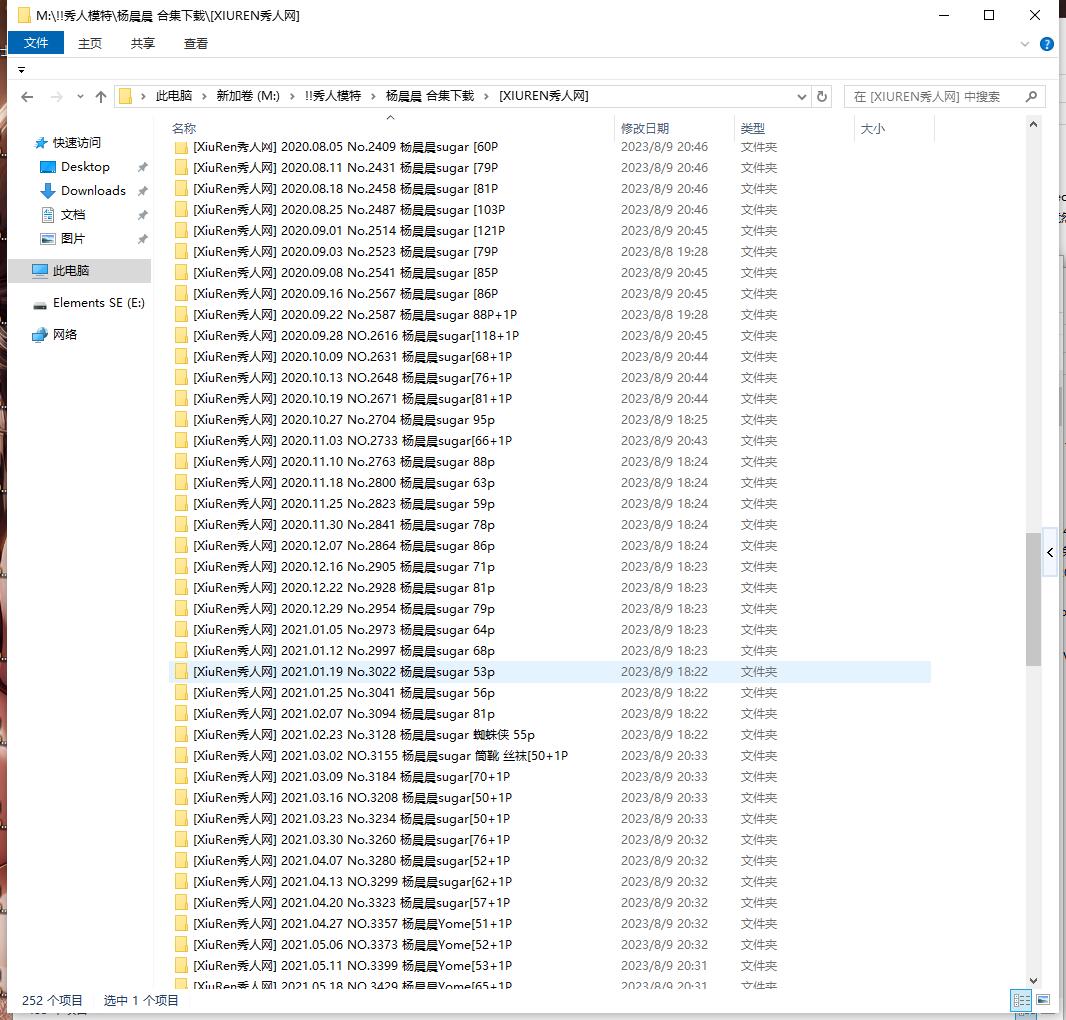Open Help with the question mark icon

pos(1047,44)
